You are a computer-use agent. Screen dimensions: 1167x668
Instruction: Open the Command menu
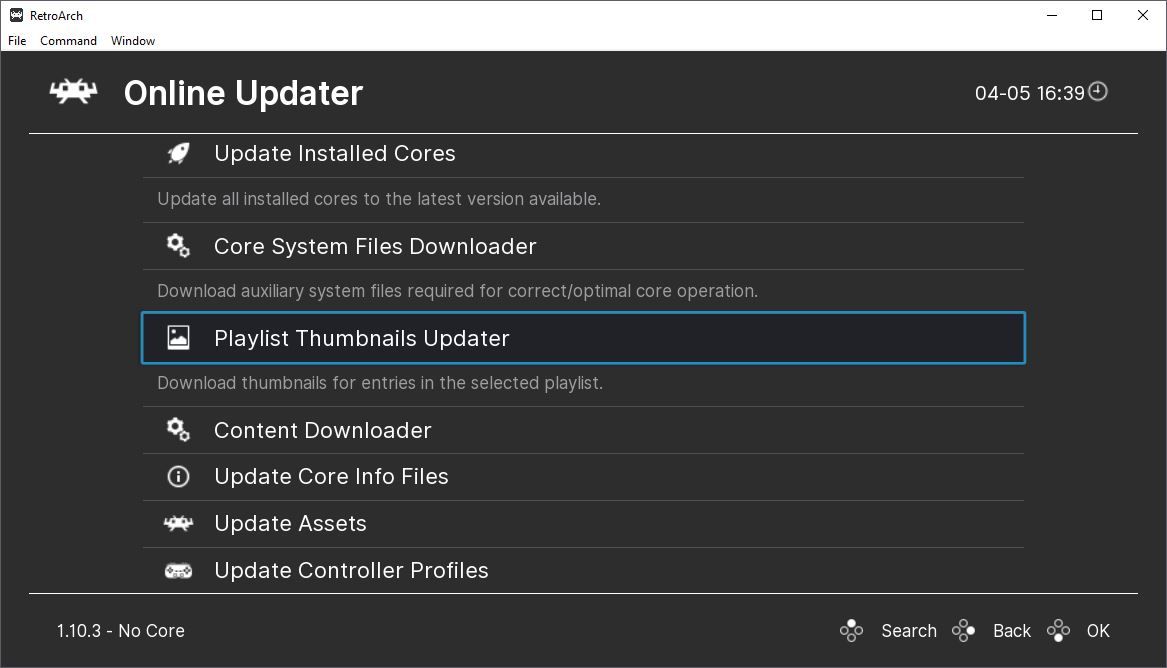tap(68, 41)
